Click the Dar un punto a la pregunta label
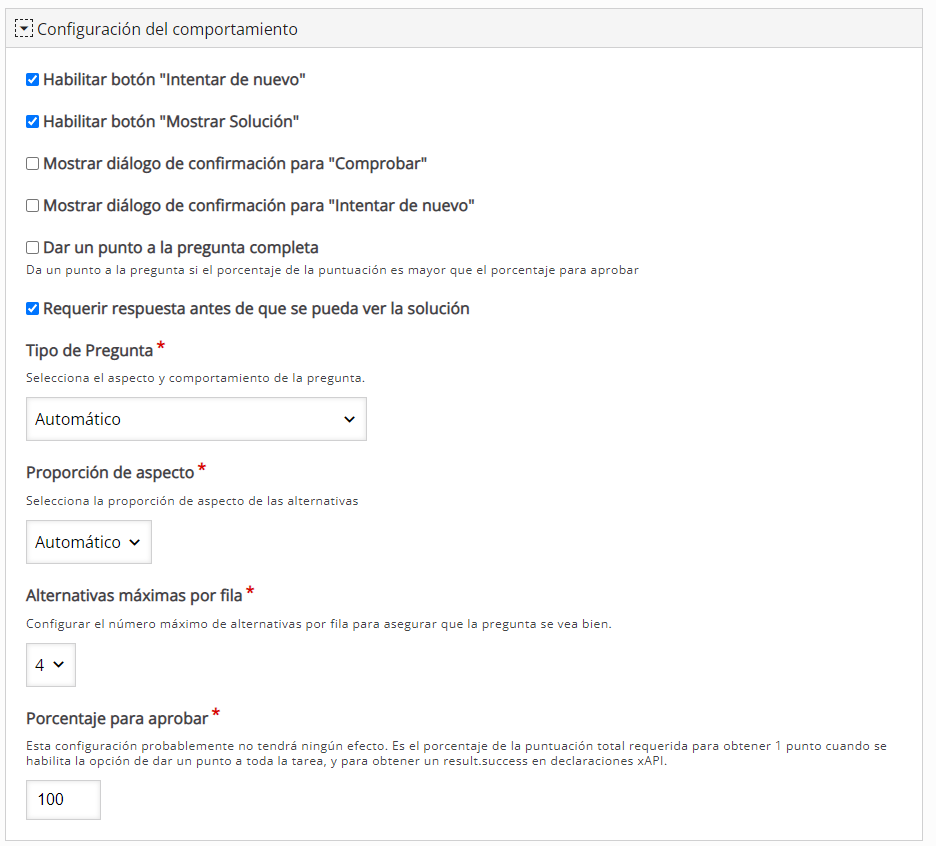Viewport: 936px width, 846px height. (181, 248)
